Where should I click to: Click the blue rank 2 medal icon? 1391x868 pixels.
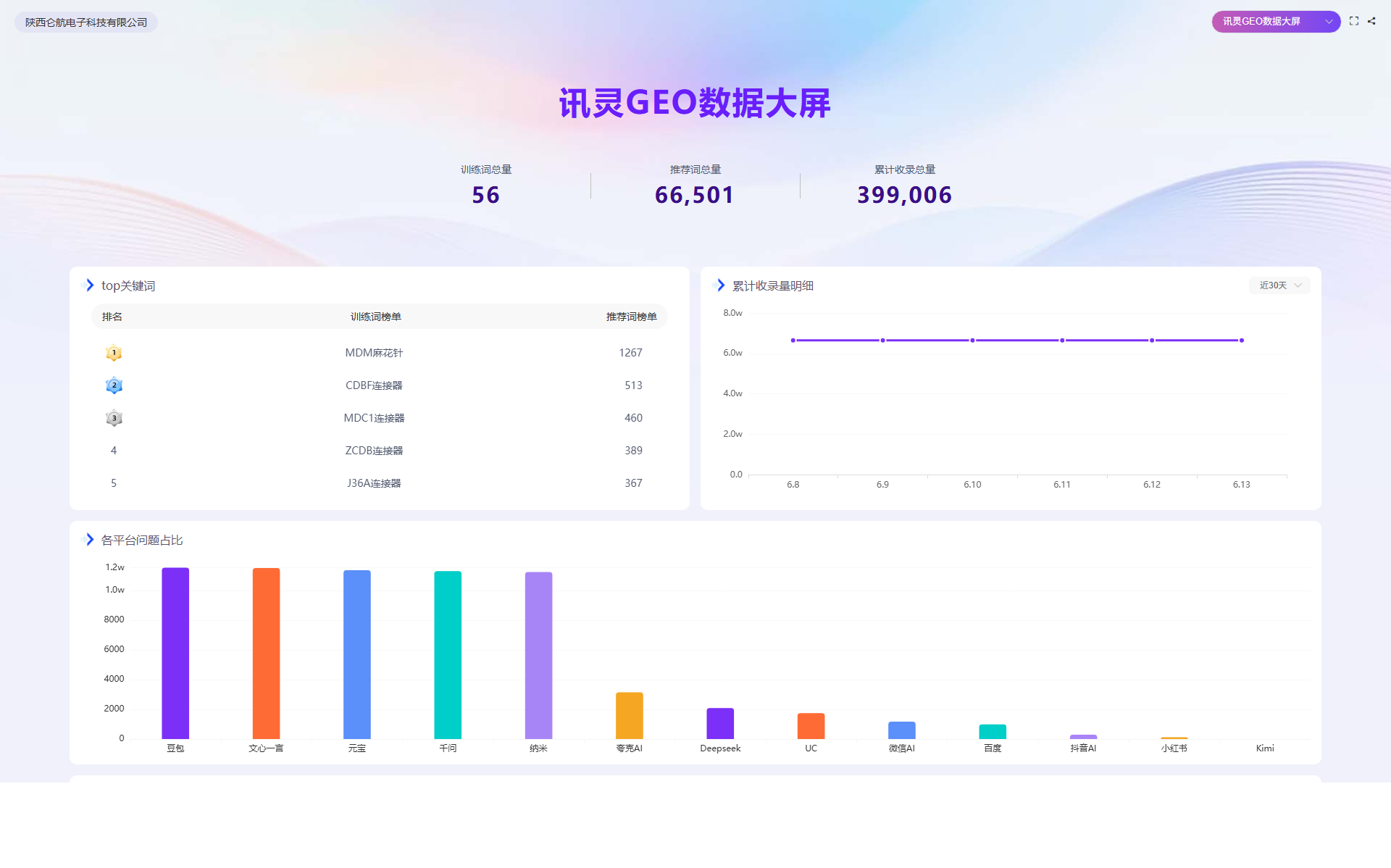pyautogui.click(x=114, y=385)
